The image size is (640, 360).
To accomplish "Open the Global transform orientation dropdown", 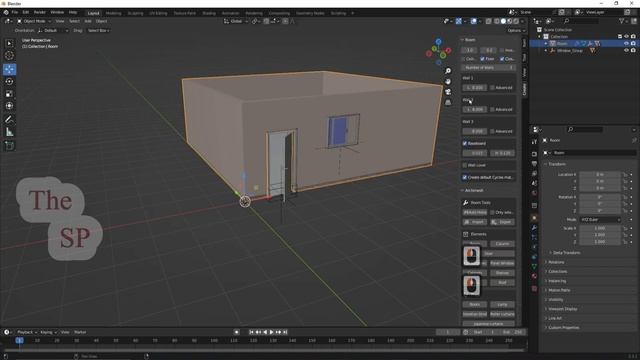I will click(236, 21).
